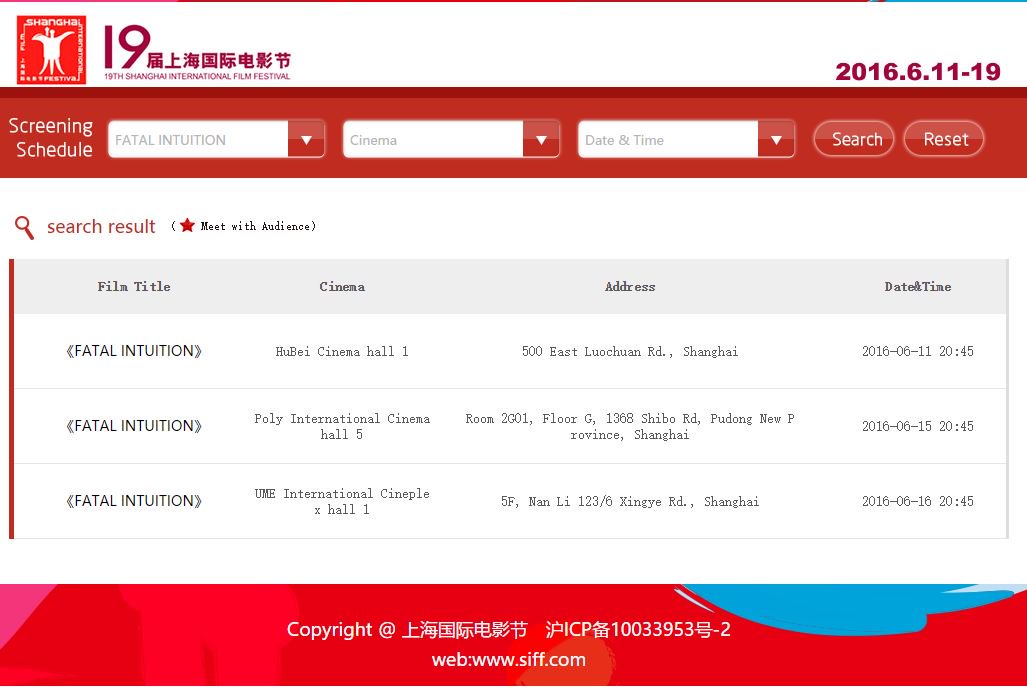Click the 2016-06-16 20:45 screening time
This screenshot has width=1027, height=689.
coord(918,501)
